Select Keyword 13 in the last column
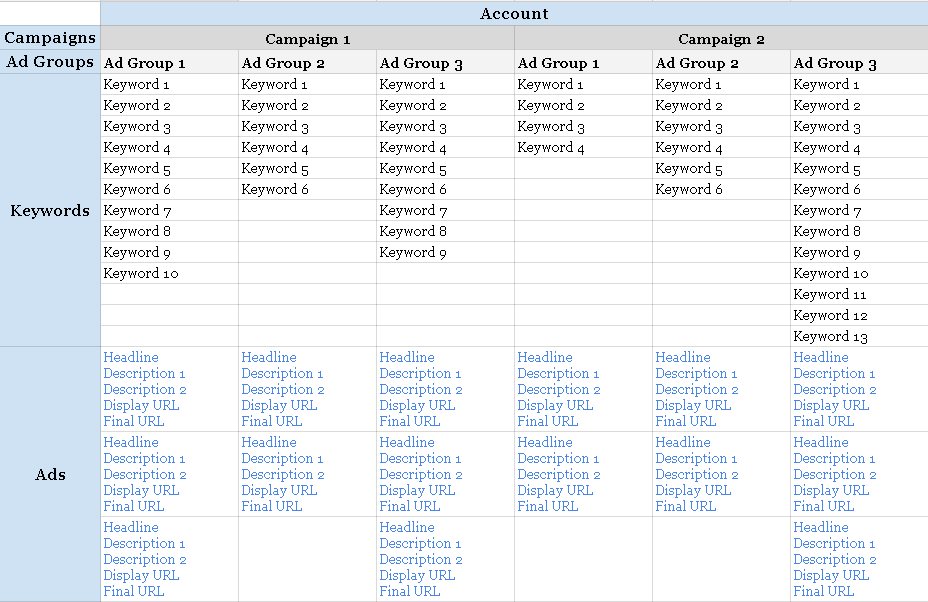The width and height of the screenshot is (928, 602). click(x=830, y=337)
